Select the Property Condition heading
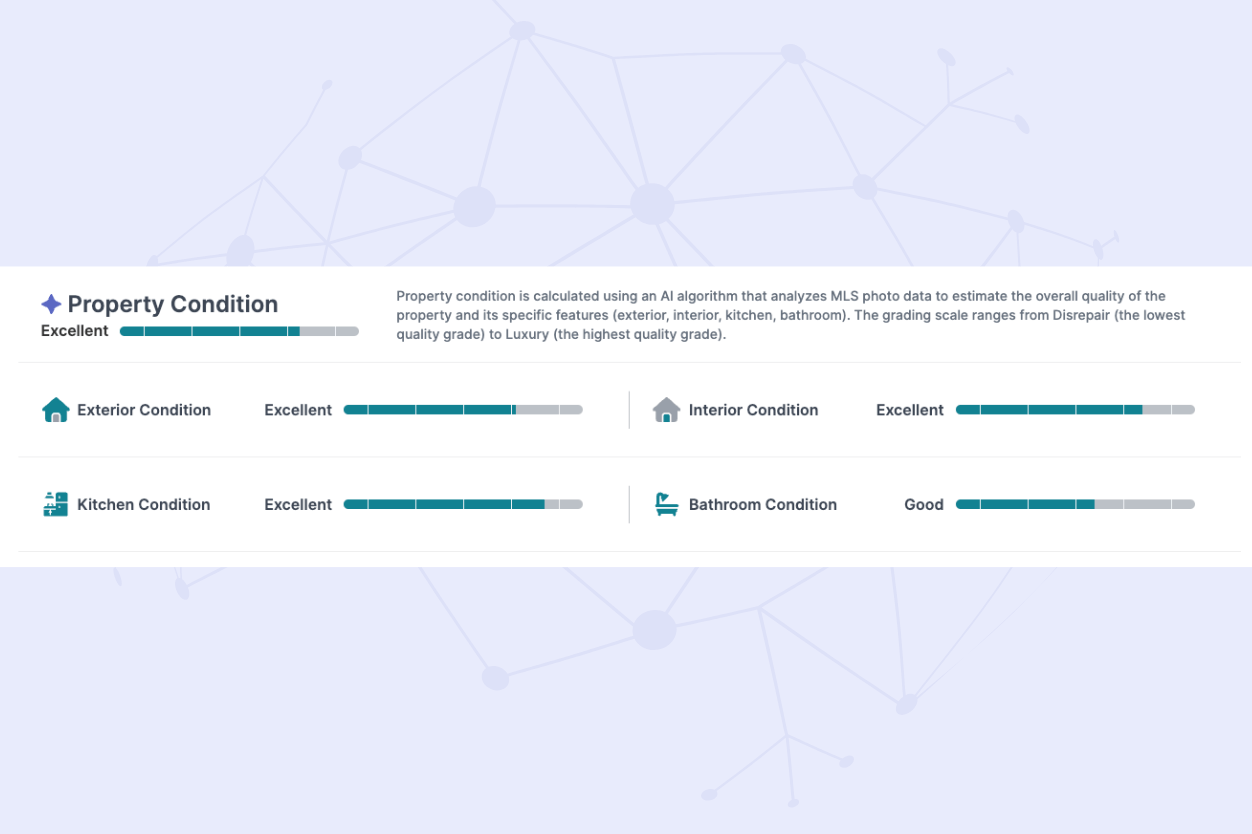The width and height of the screenshot is (1252, 834). (x=171, y=303)
